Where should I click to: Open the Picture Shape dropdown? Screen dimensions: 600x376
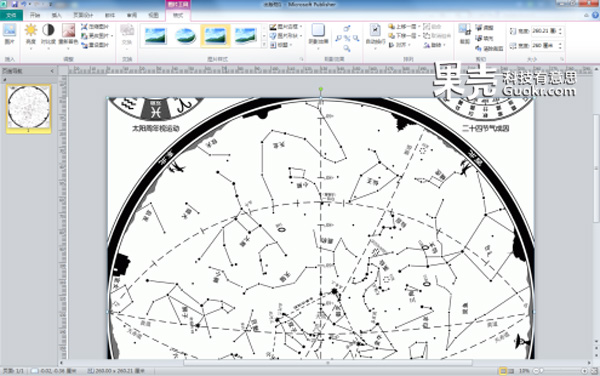click(285, 36)
